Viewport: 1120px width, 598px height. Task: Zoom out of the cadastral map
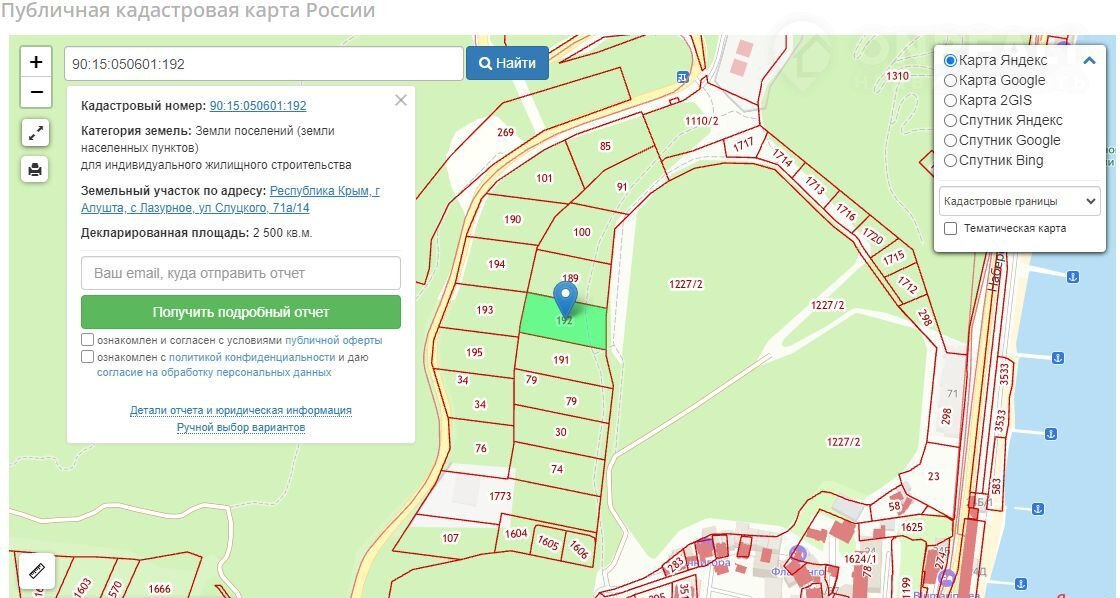pyautogui.click(x=36, y=92)
